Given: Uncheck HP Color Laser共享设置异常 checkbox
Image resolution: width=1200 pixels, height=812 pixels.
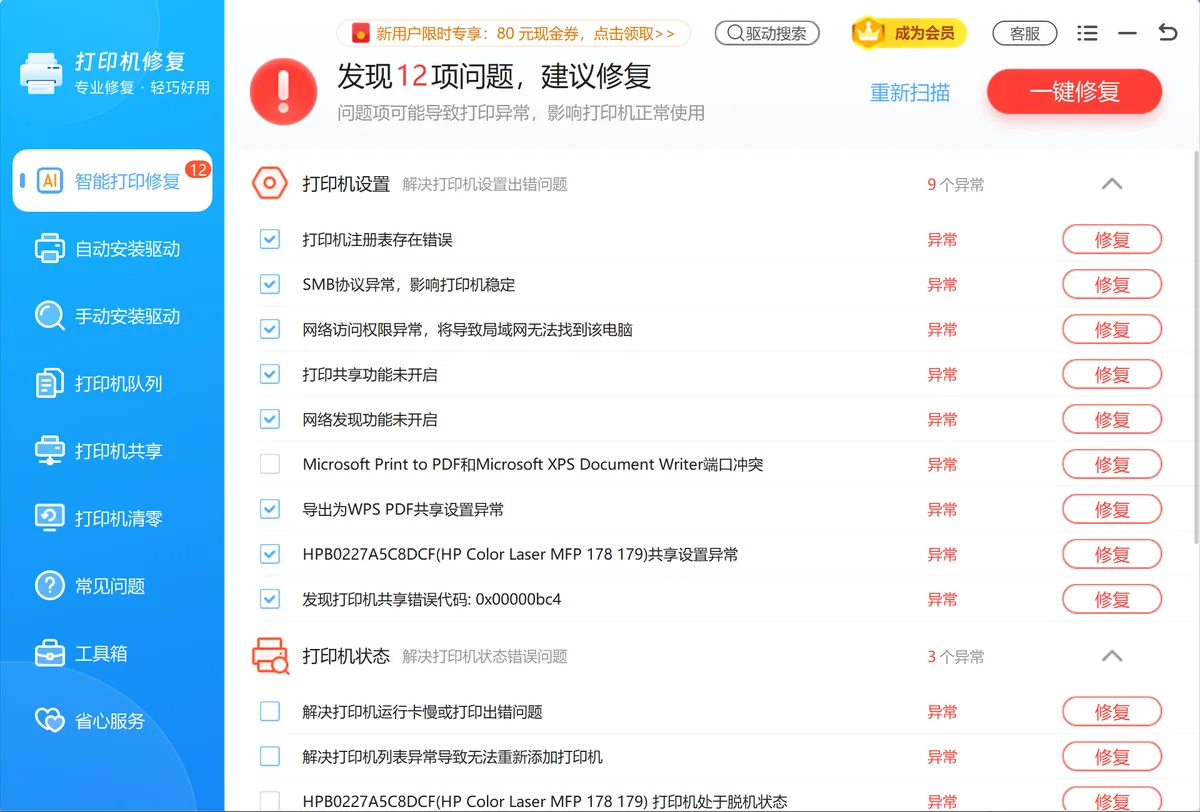Looking at the screenshot, I should (x=269, y=554).
